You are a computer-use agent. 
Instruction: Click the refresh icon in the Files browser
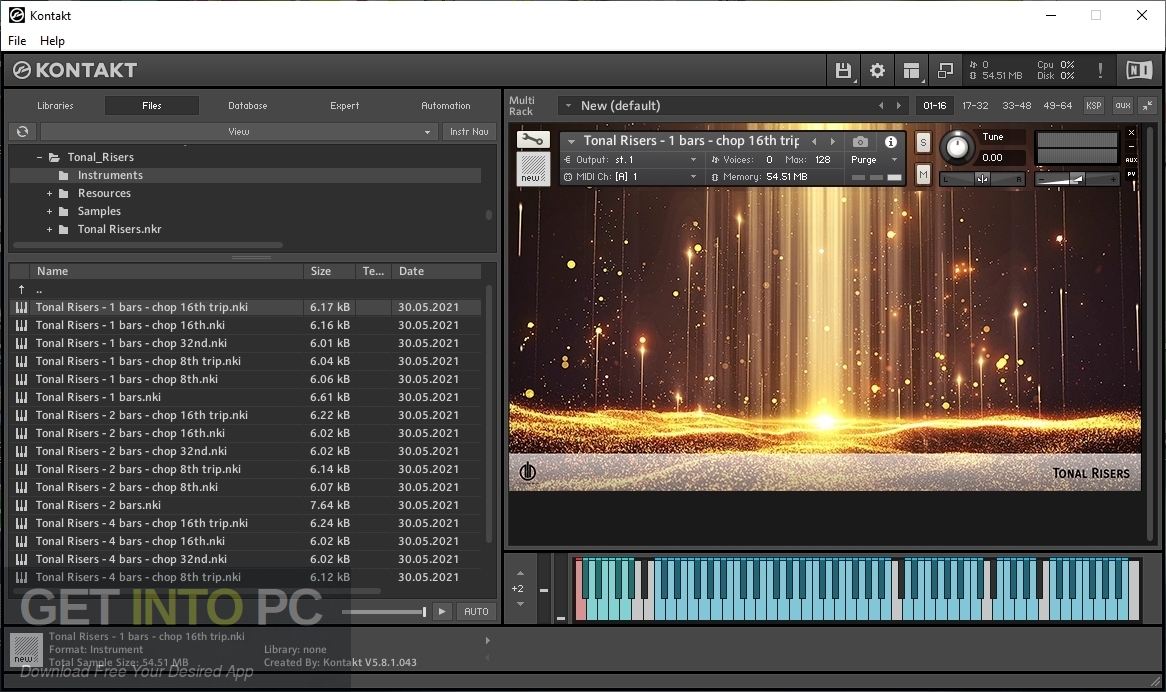[x=22, y=132]
